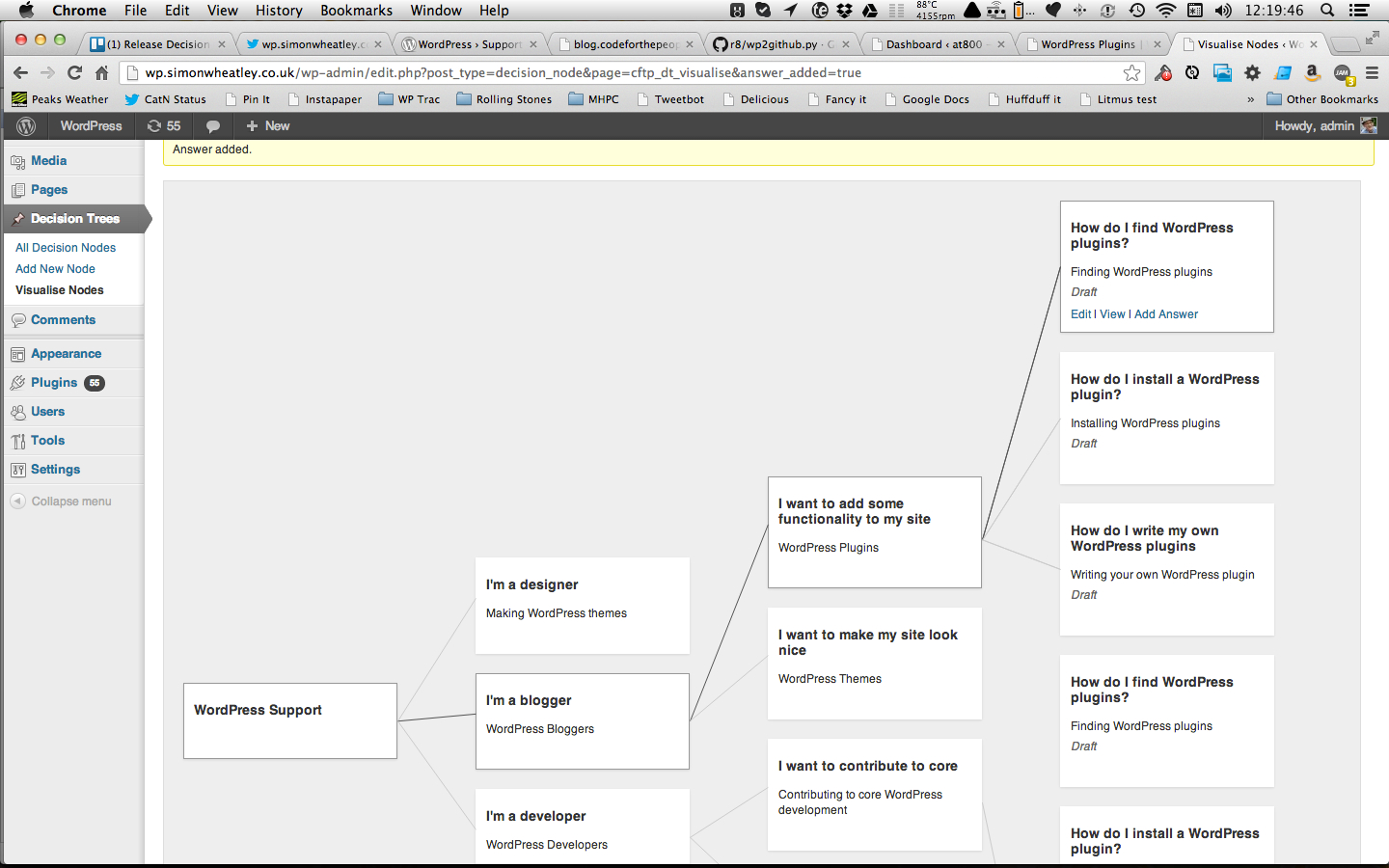Open the Wi-Fi status menu
Image resolution: width=1389 pixels, height=868 pixels.
pos(1166,11)
